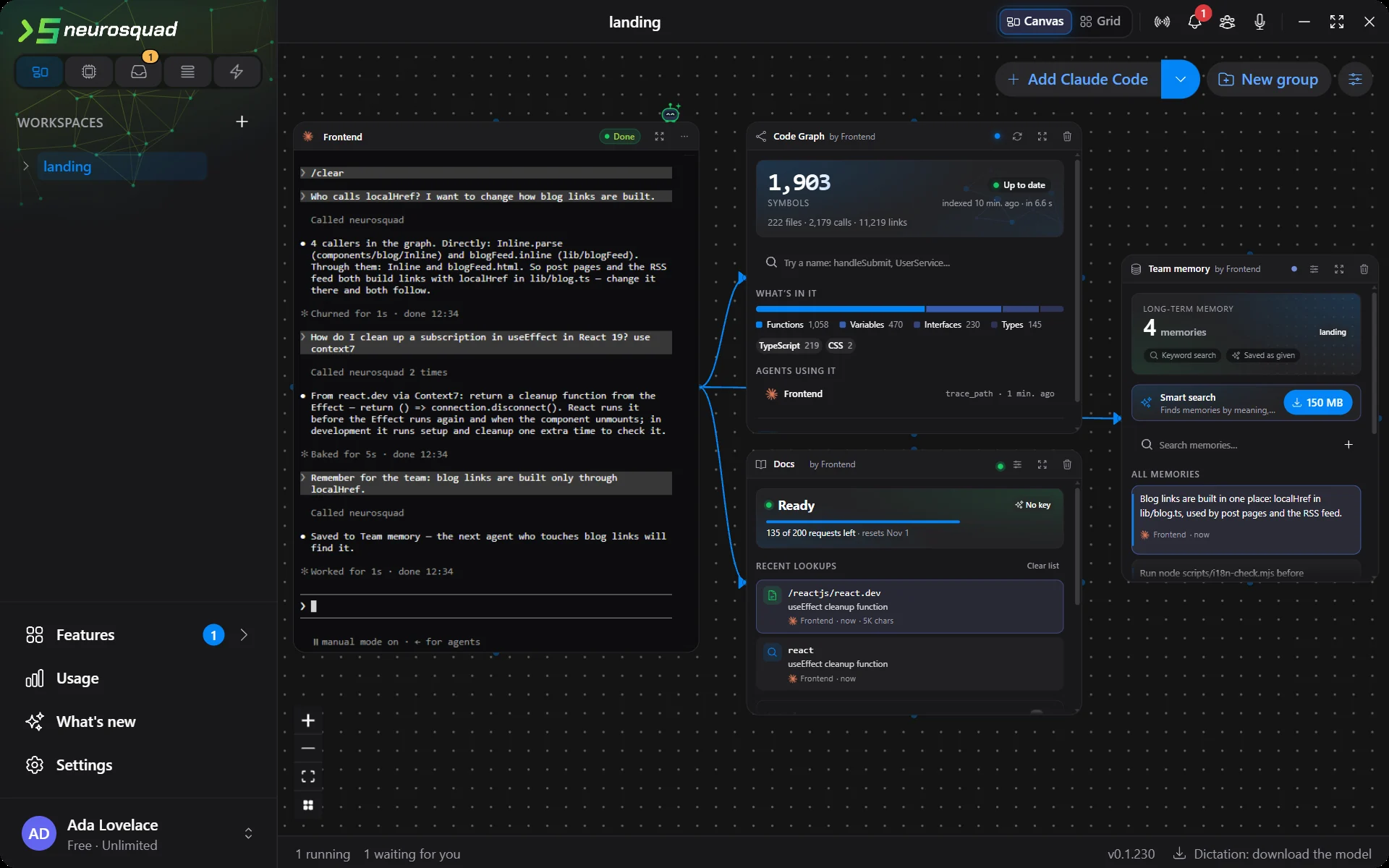Open Features menu item
Screen dimensions: 1389x868
pyautogui.click(x=137, y=635)
